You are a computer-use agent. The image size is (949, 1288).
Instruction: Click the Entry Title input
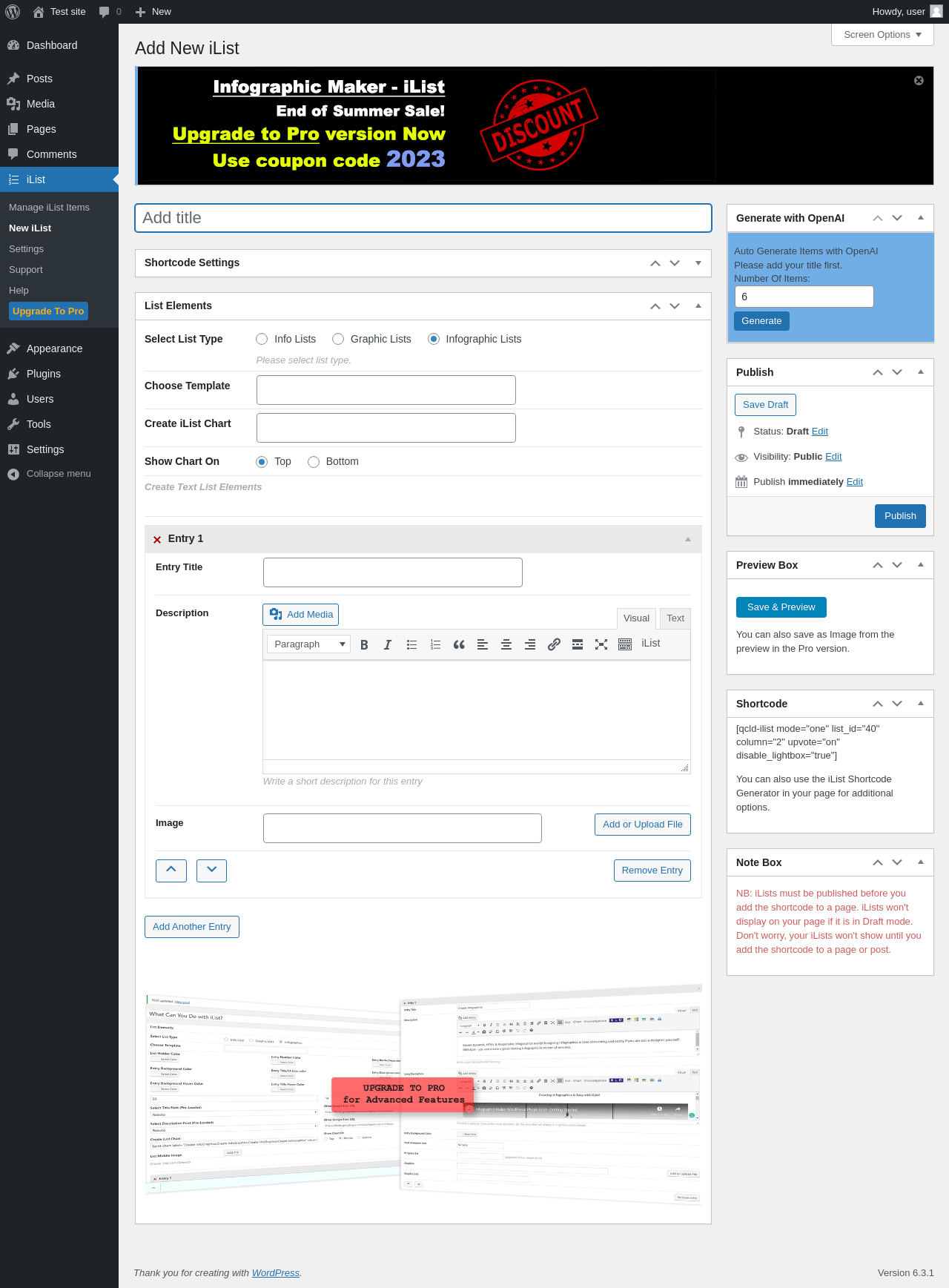393,572
